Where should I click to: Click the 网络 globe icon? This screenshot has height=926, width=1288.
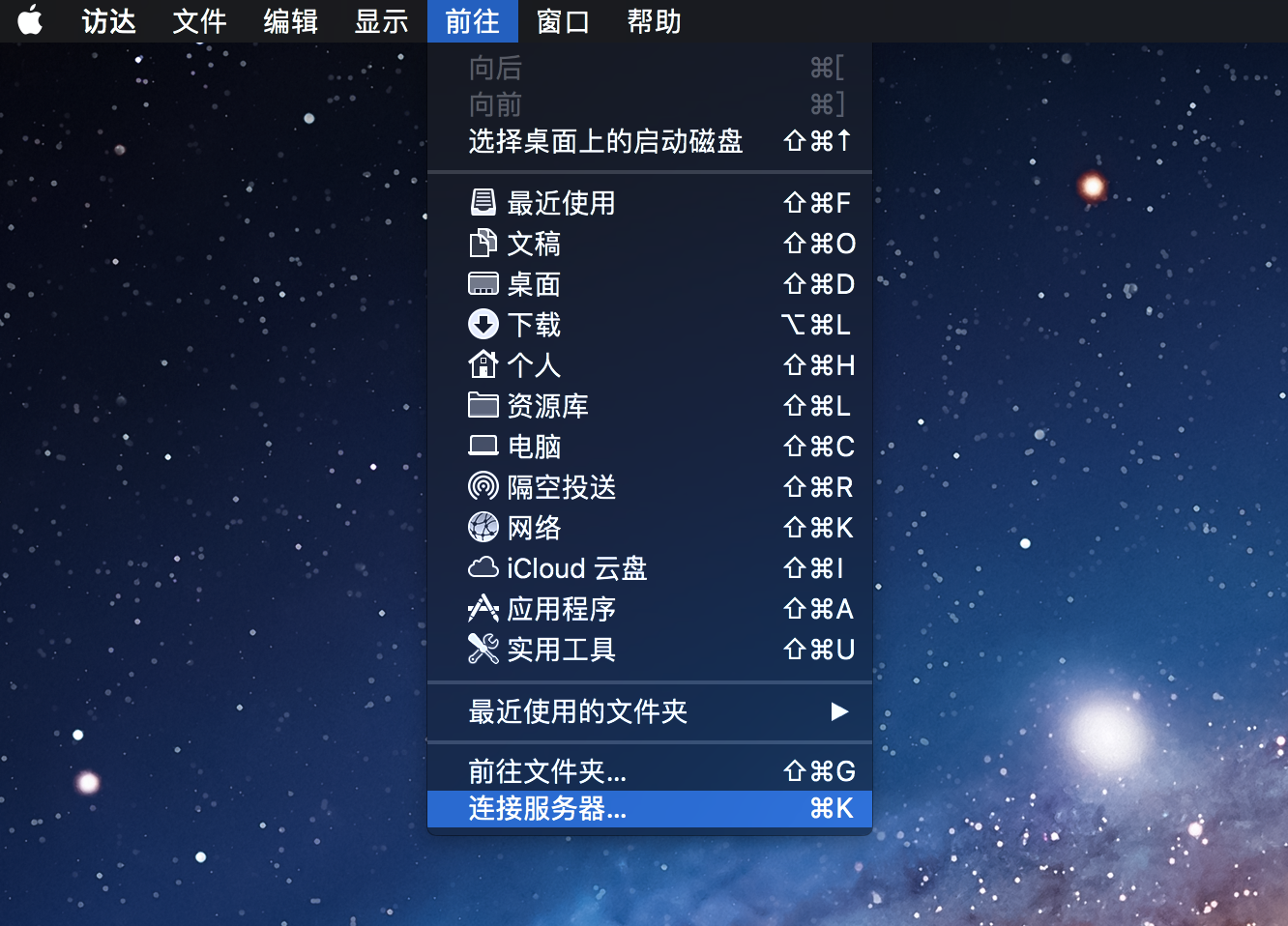pyautogui.click(x=483, y=527)
